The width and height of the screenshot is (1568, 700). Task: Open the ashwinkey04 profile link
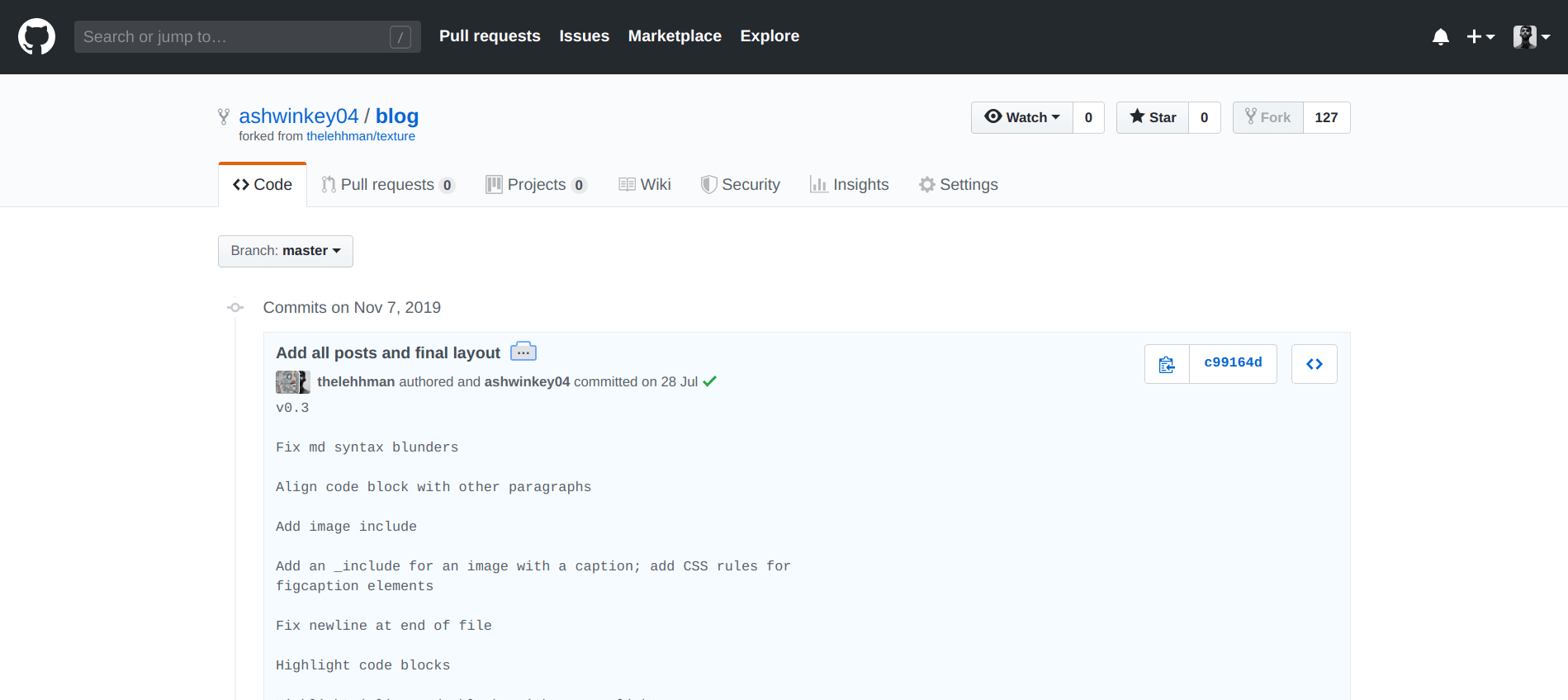(299, 116)
